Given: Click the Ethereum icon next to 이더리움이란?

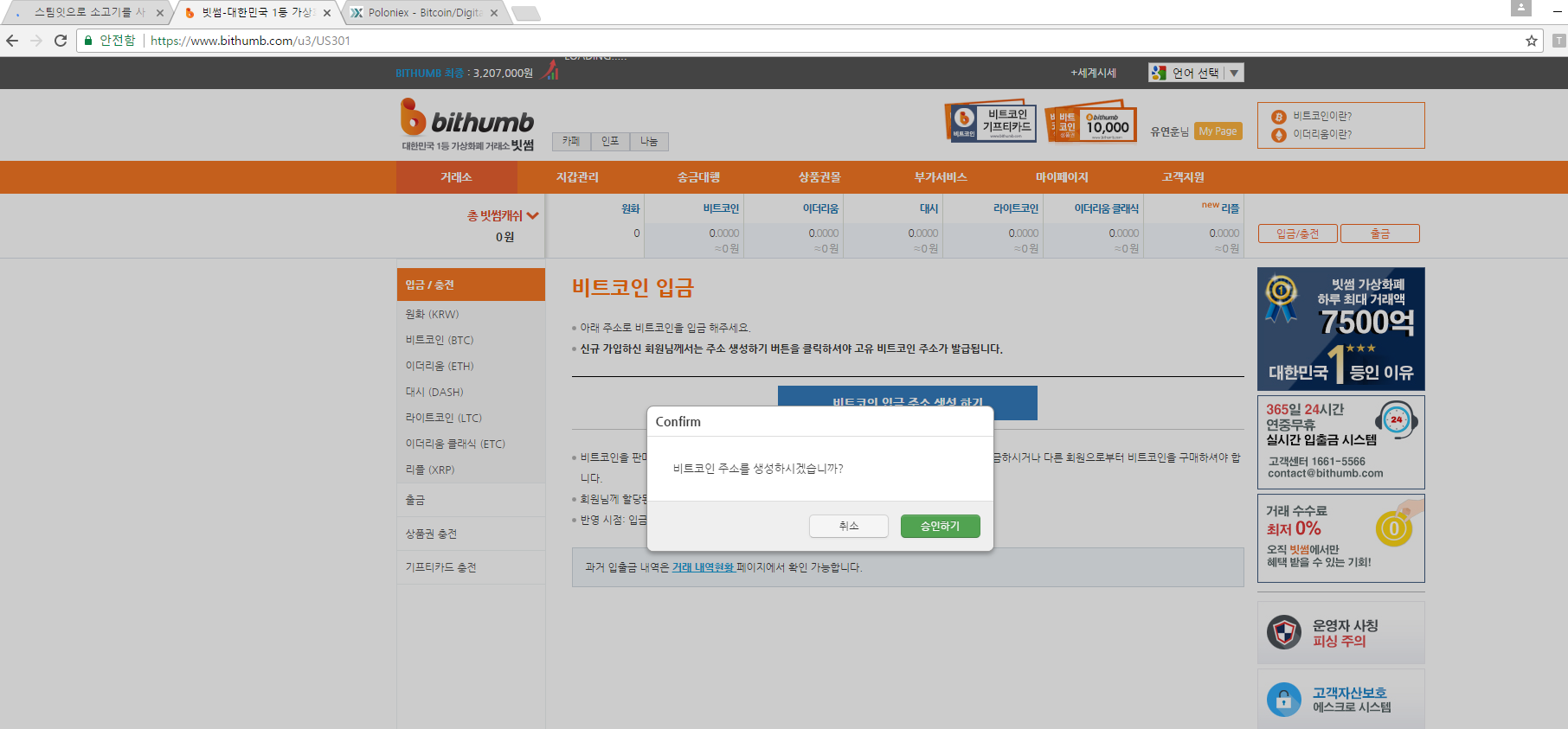Looking at the screenshot, I should click(x=1279, y=135).
